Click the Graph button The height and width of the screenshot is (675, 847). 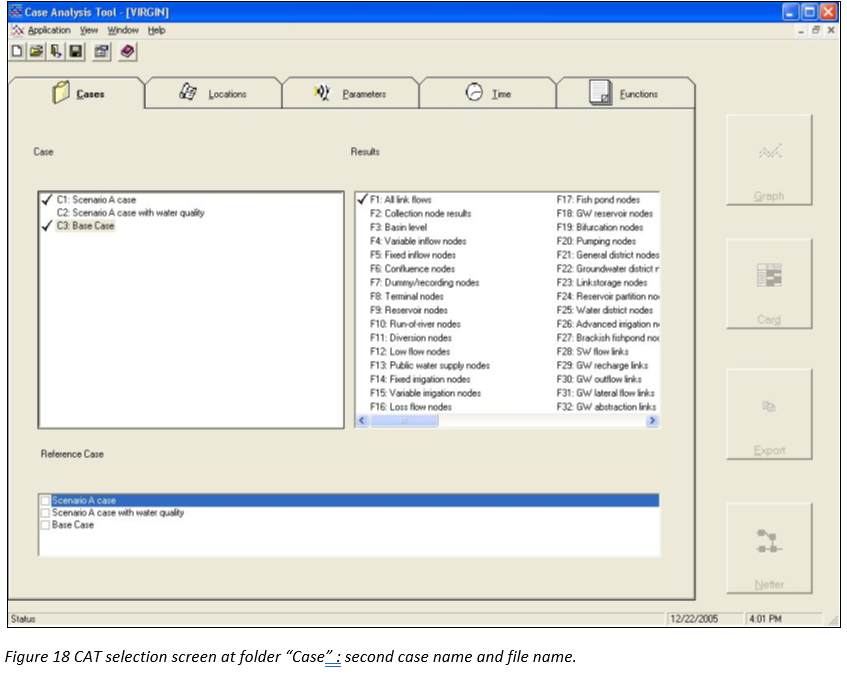(x=769, y=160)
